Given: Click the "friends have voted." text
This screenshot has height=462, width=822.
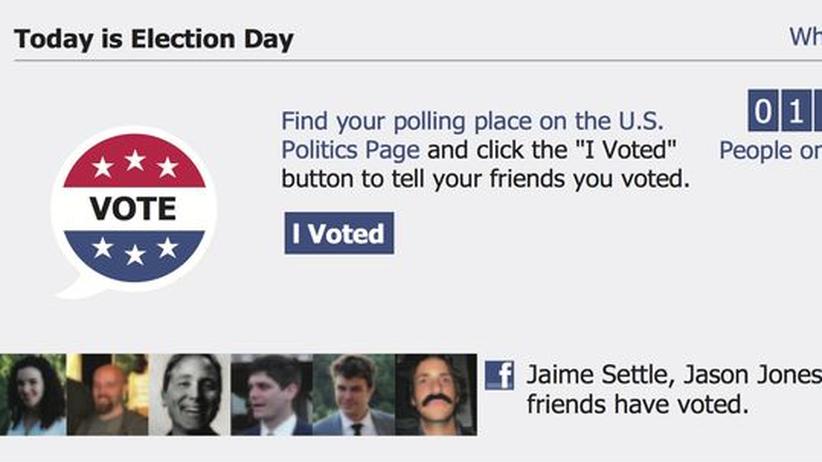Looking at the screenshot, I should pyautogui.click(x=638, y=404).
